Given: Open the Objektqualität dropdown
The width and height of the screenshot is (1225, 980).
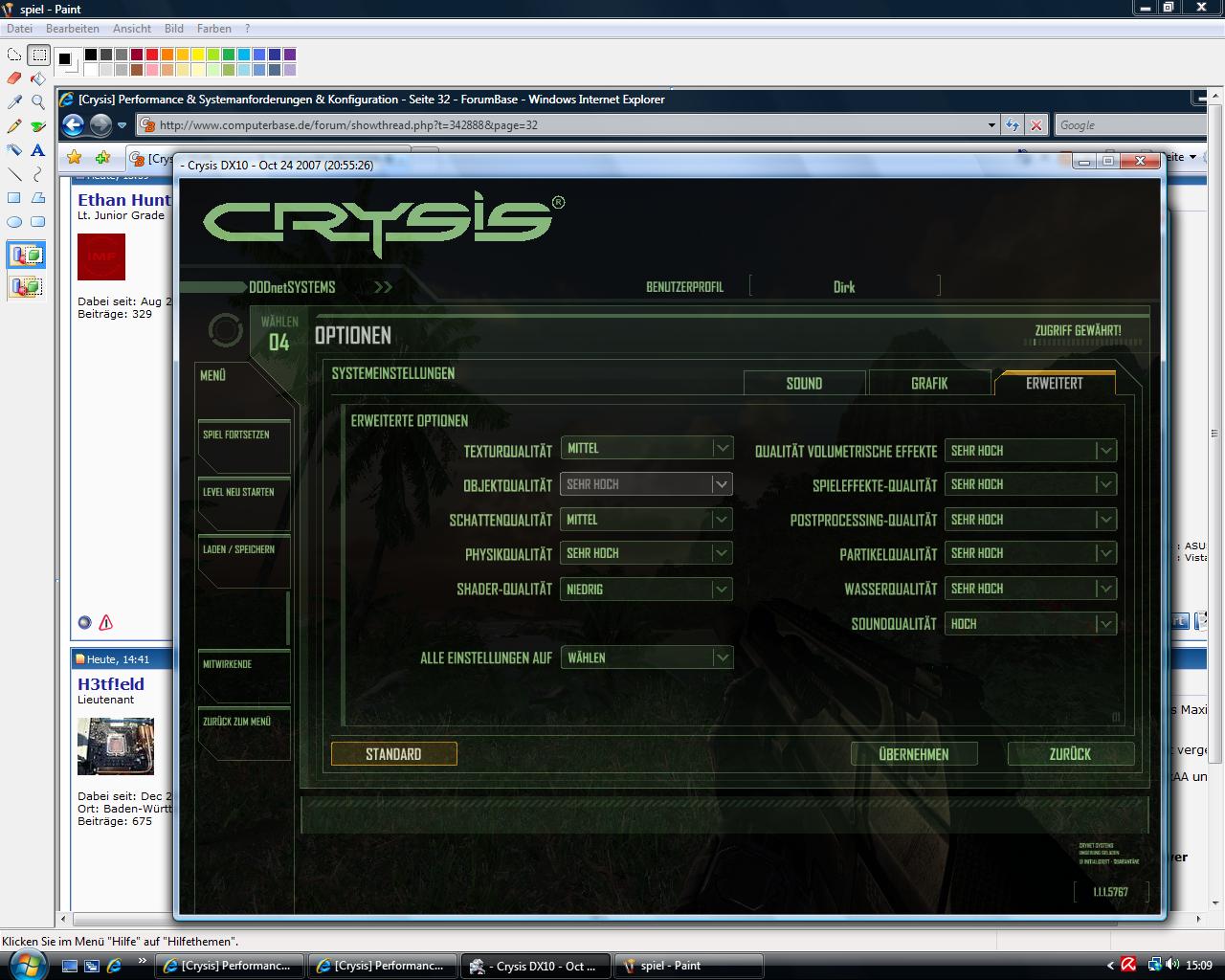Looking at the screenshot, I should tap(646, 484).
